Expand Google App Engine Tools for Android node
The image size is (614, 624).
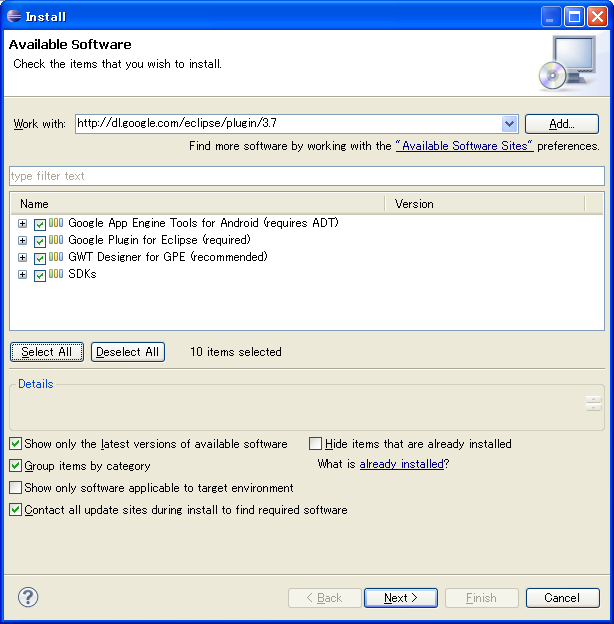(x=23, y=224)
